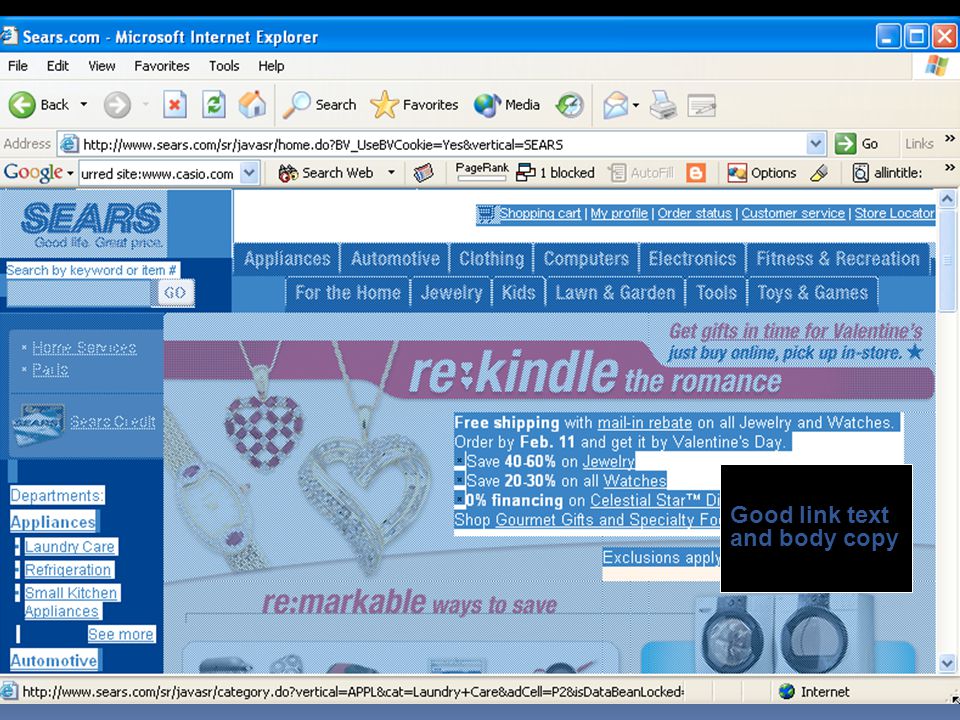Click the Search Web button
This screenshot has width=960, height=720.
coord(325,173)
